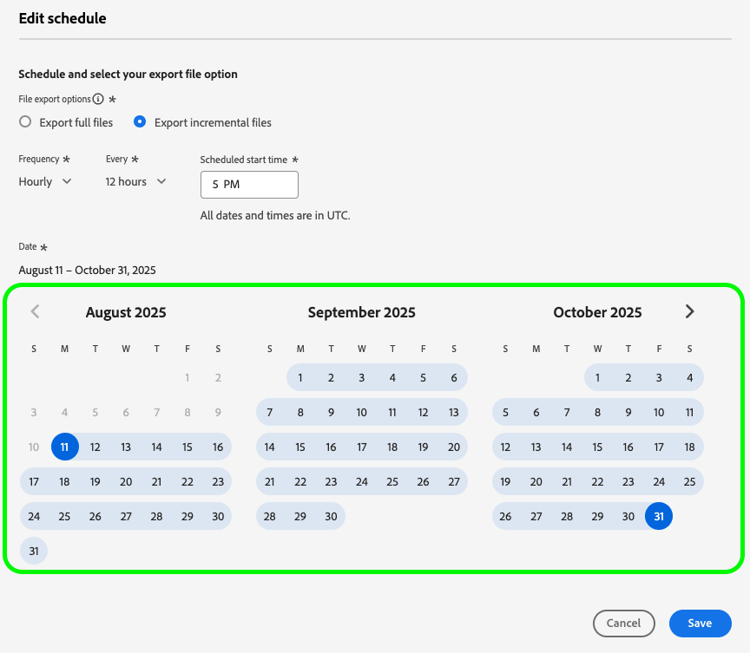Viewport: 750px width, 653px height.
Task: Choose September 30 in the calendar
Action: (x=331, y=516)
